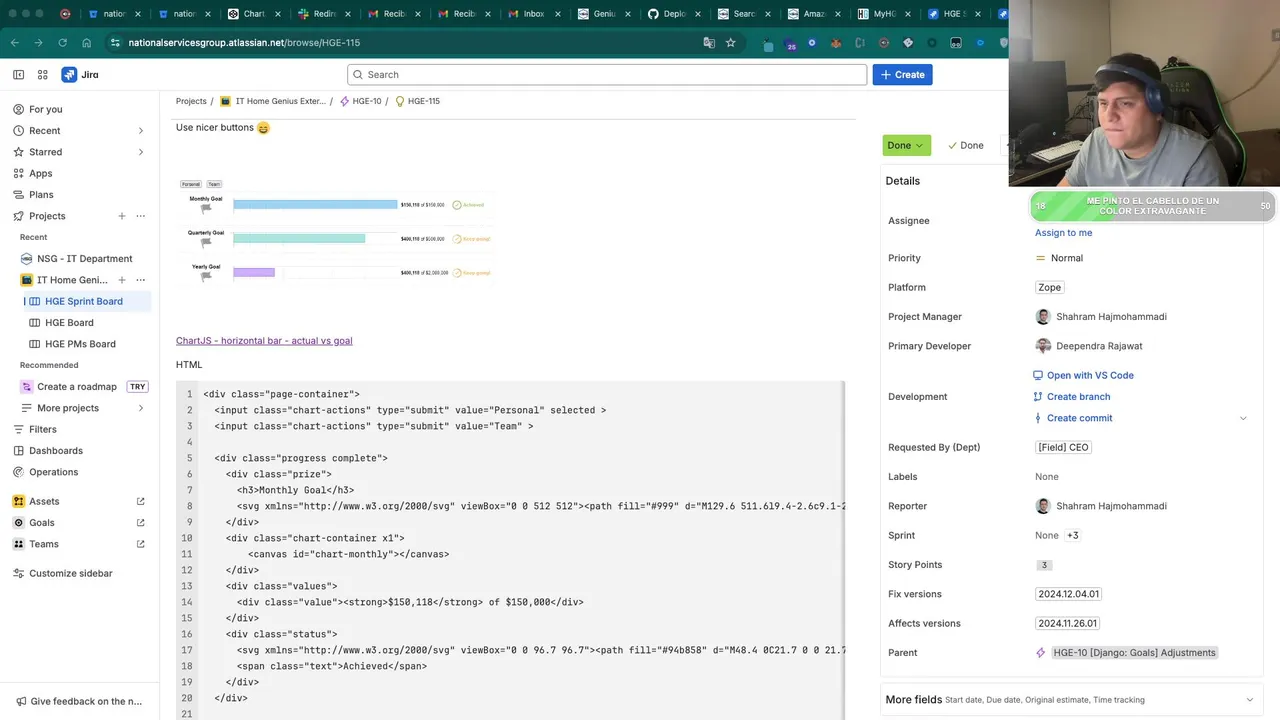
Task: Open the Projects more options menu
Action: pyautogui.click(x=141, y=216)
